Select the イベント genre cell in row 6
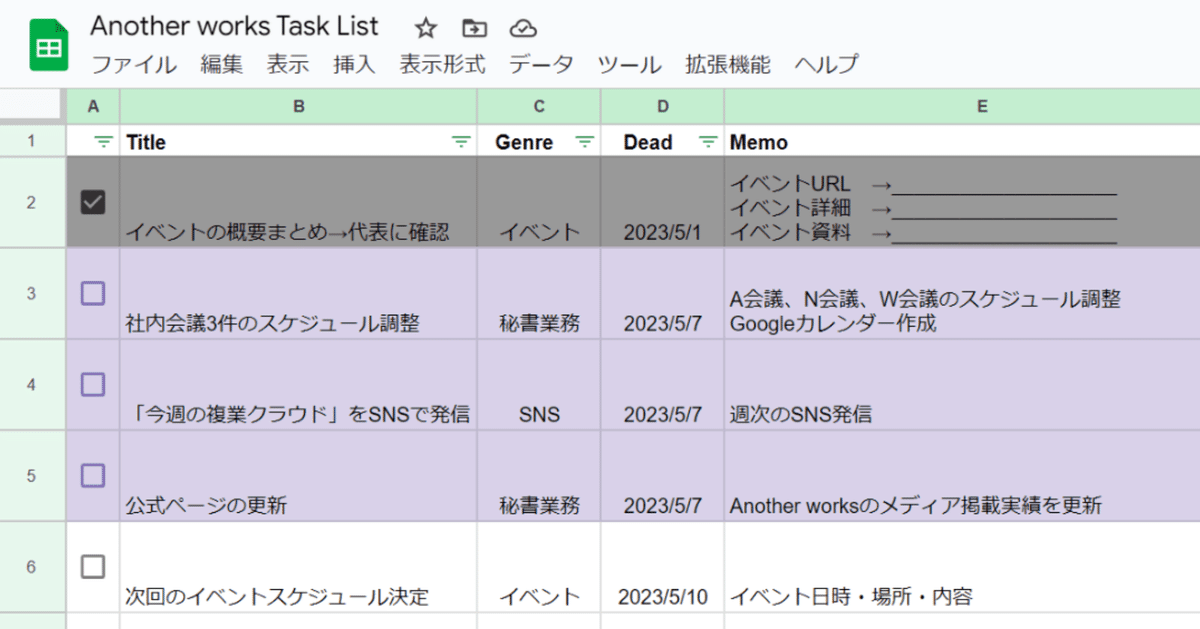 click(539, 567)
